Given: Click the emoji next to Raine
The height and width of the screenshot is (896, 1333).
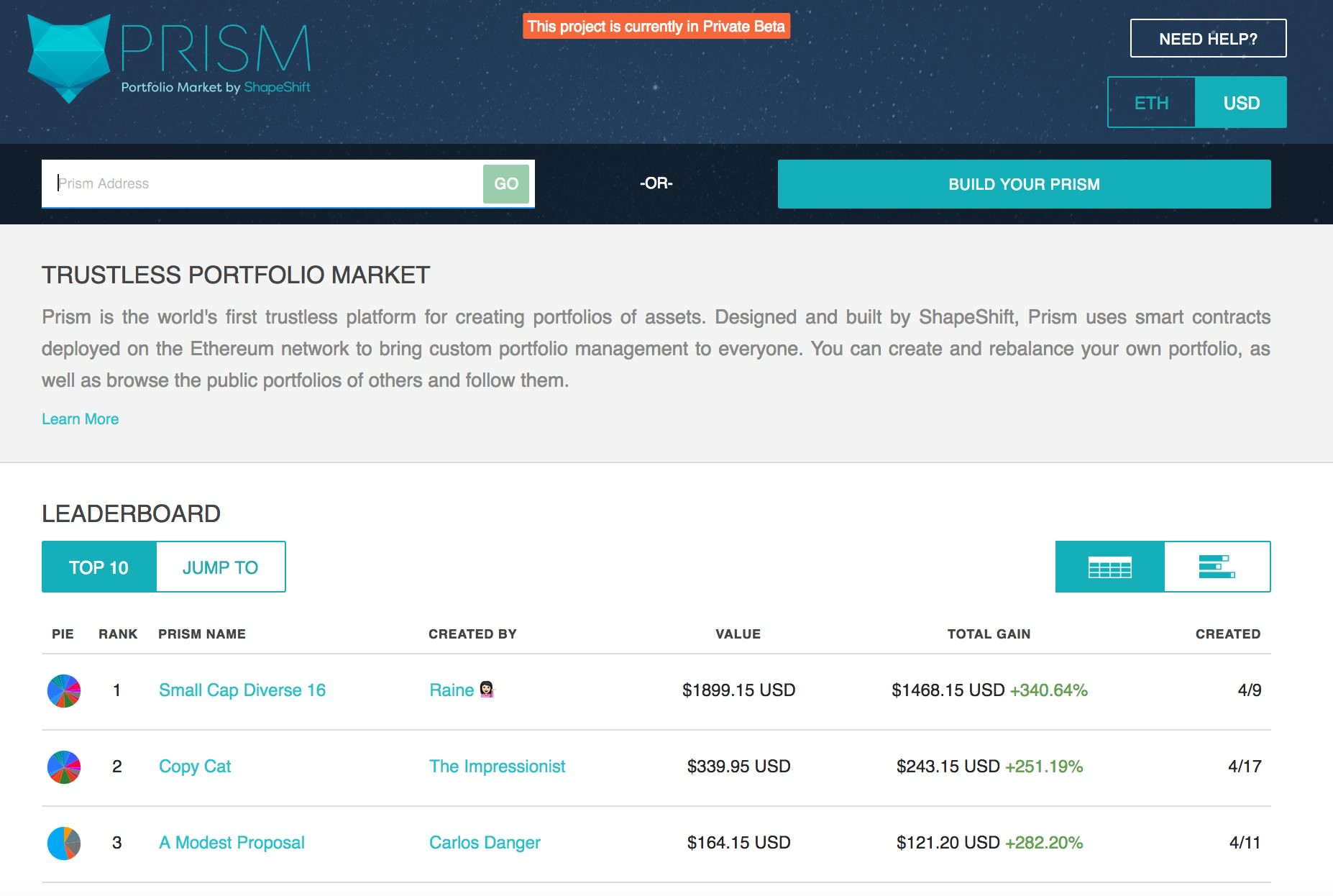Looking at the screenshot, I should (487, 690).
